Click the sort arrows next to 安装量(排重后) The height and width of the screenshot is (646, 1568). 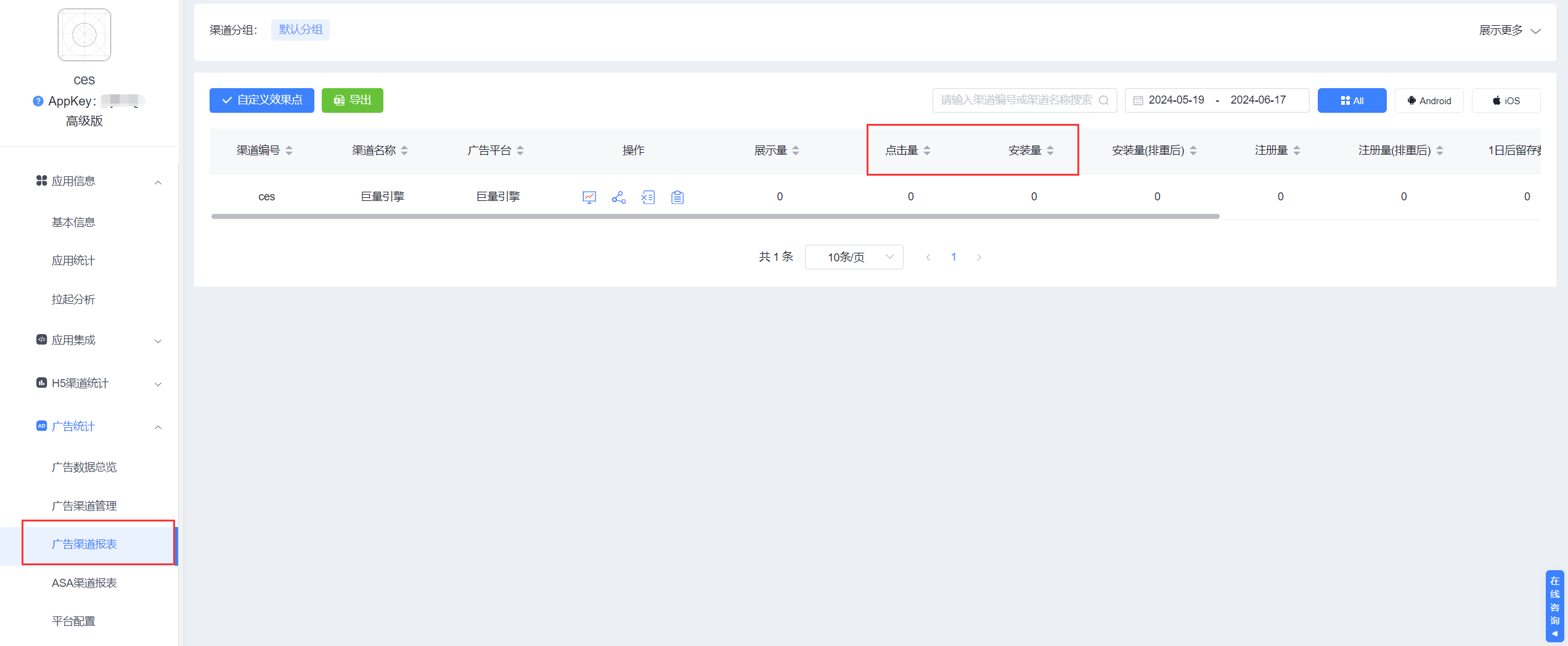(x=1193, y=150)
